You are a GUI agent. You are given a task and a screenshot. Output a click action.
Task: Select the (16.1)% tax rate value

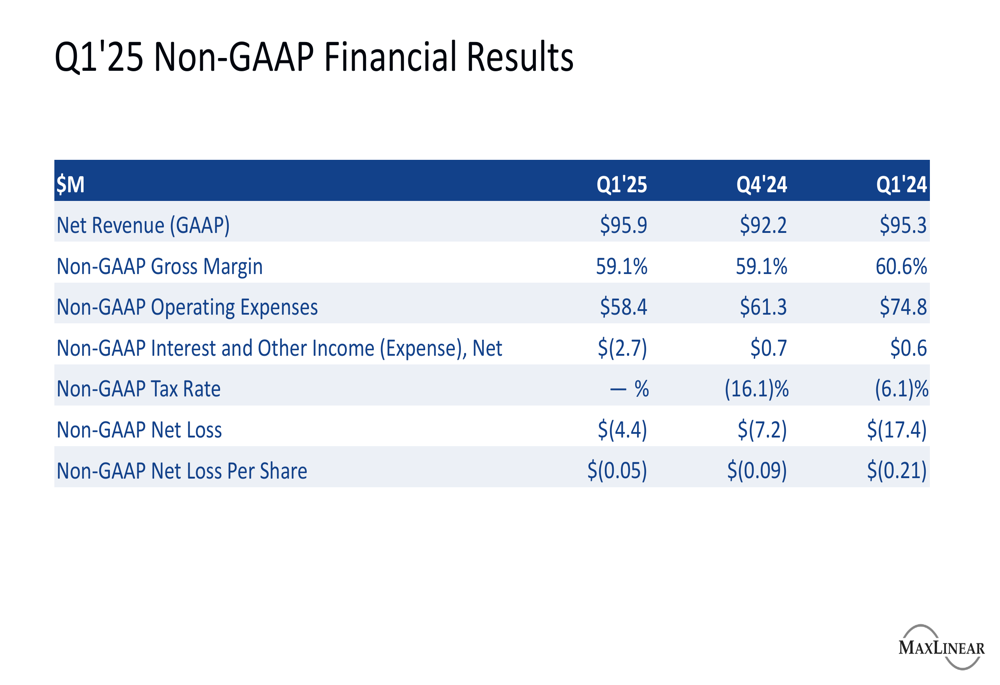(756, 389)
